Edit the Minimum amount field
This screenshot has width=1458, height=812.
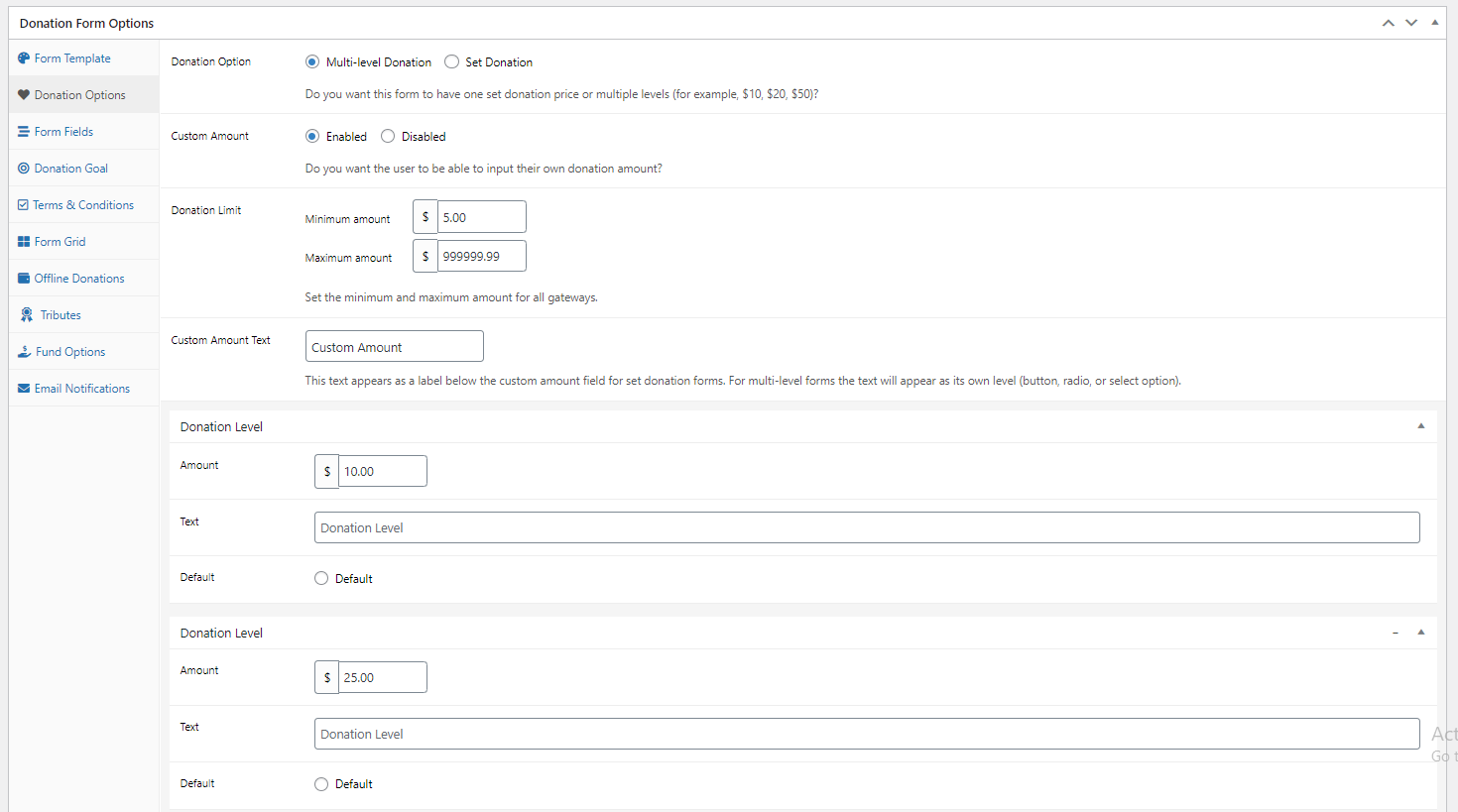click(x=482, y=217)
